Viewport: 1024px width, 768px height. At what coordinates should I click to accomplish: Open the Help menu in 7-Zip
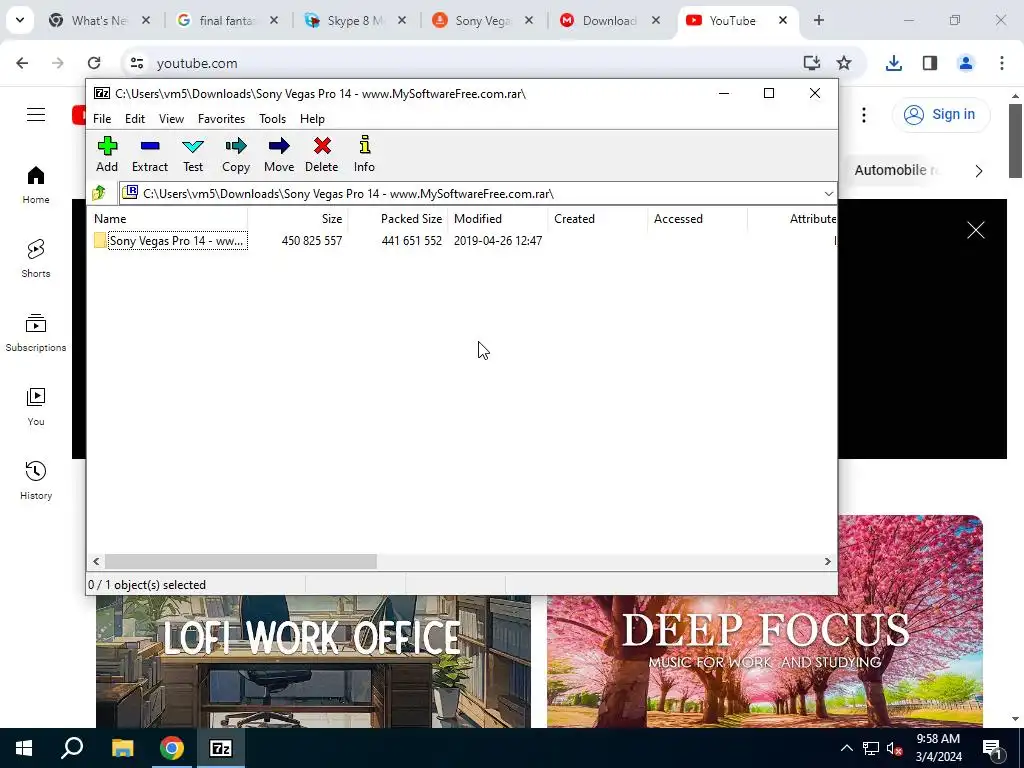coord(312,119)
